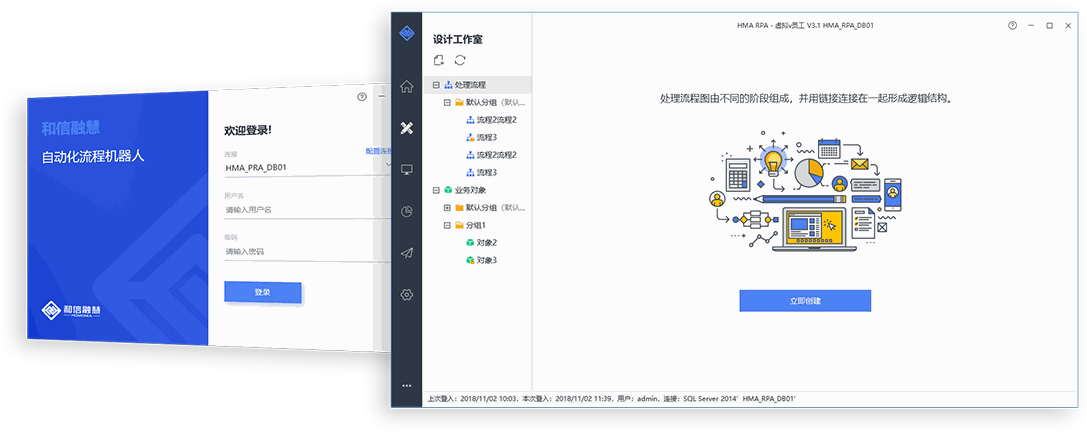Open the 配置连接 link in login window

pyautogui.click(x=378, y=150)
